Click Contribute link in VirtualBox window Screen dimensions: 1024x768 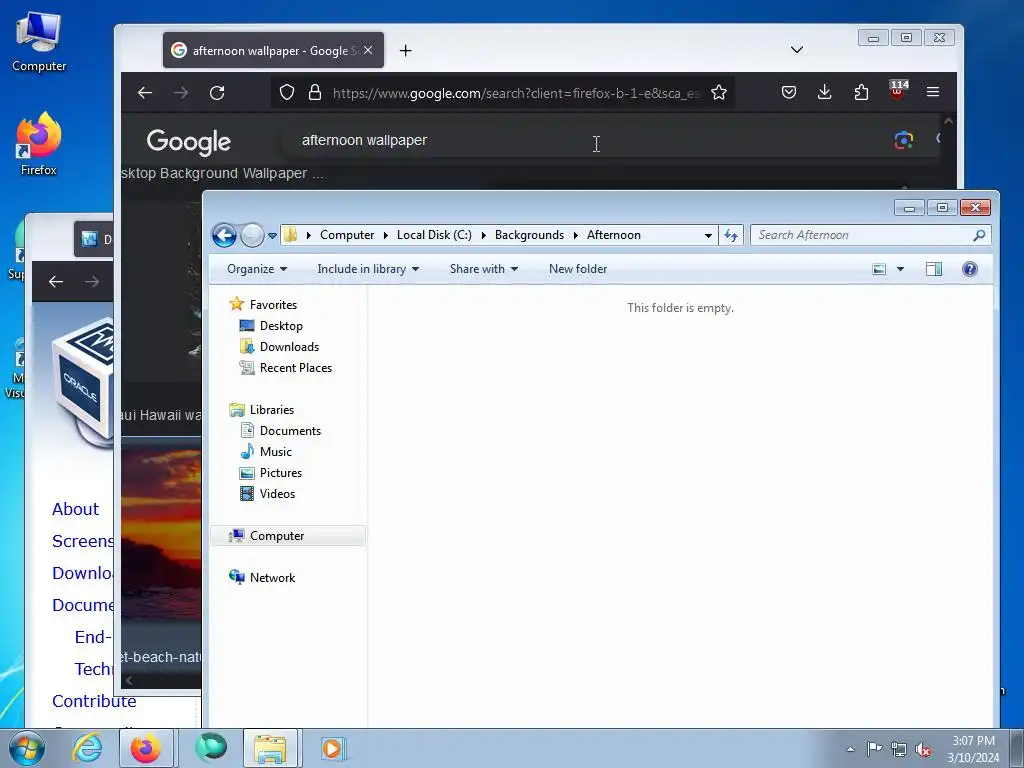coord(94,701)
